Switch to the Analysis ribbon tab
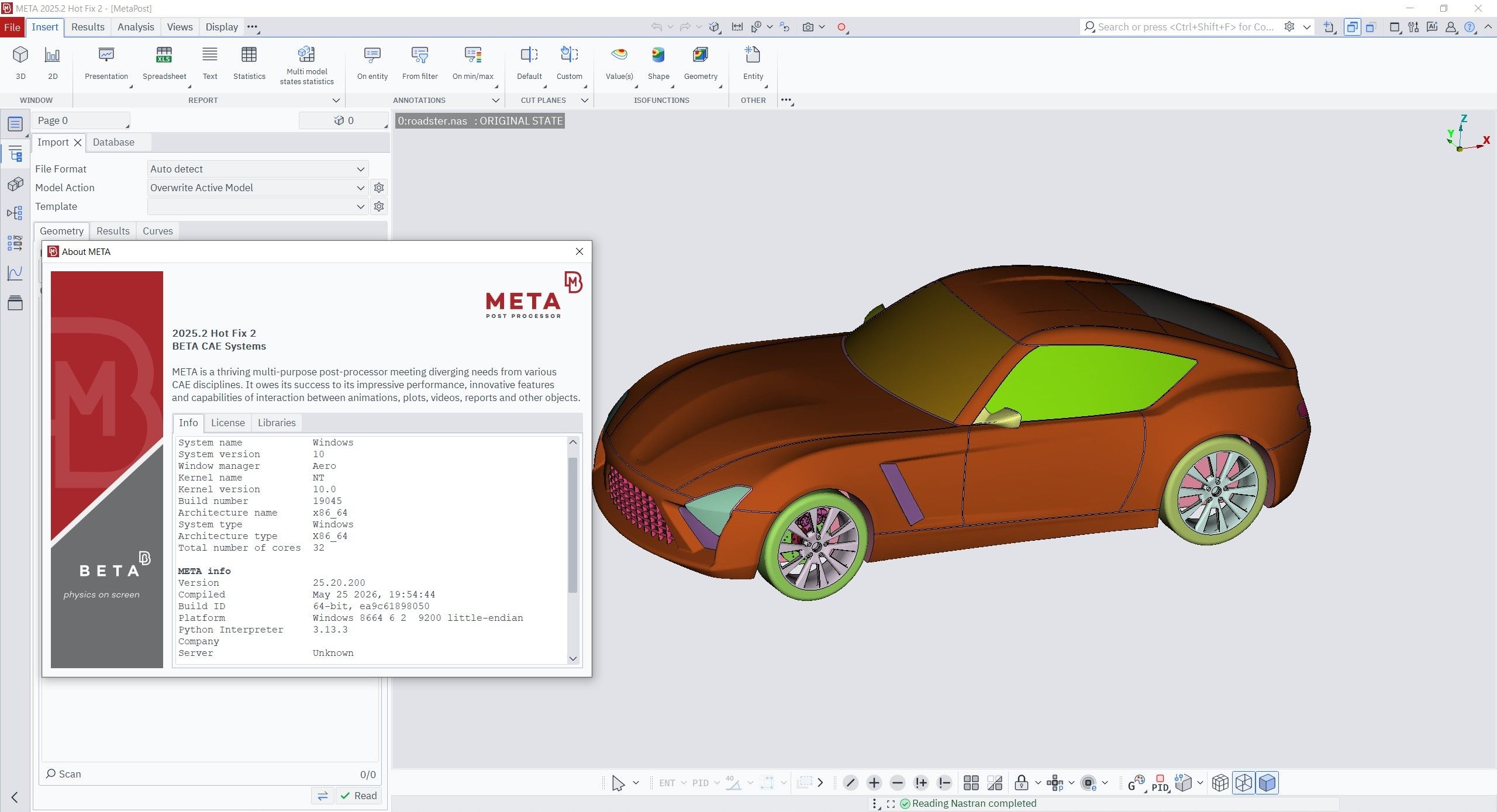Image resolution: width=1497 pixels, height=812 pixels. point(136,27)
